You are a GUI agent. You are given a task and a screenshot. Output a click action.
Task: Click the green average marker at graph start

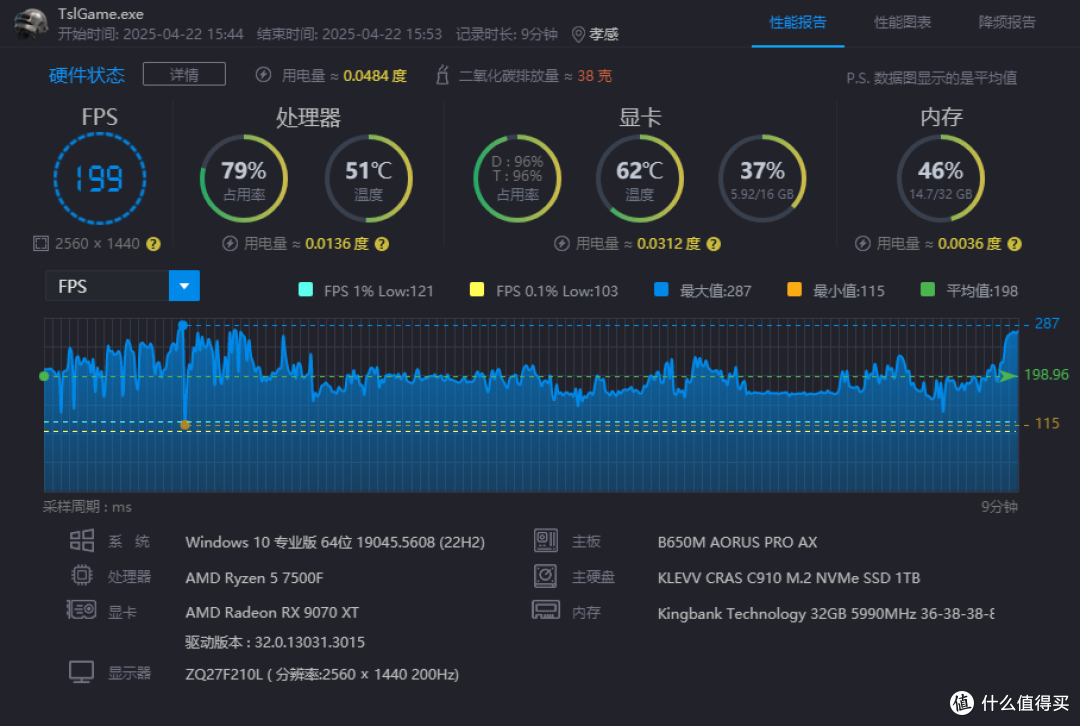(44, 376)
